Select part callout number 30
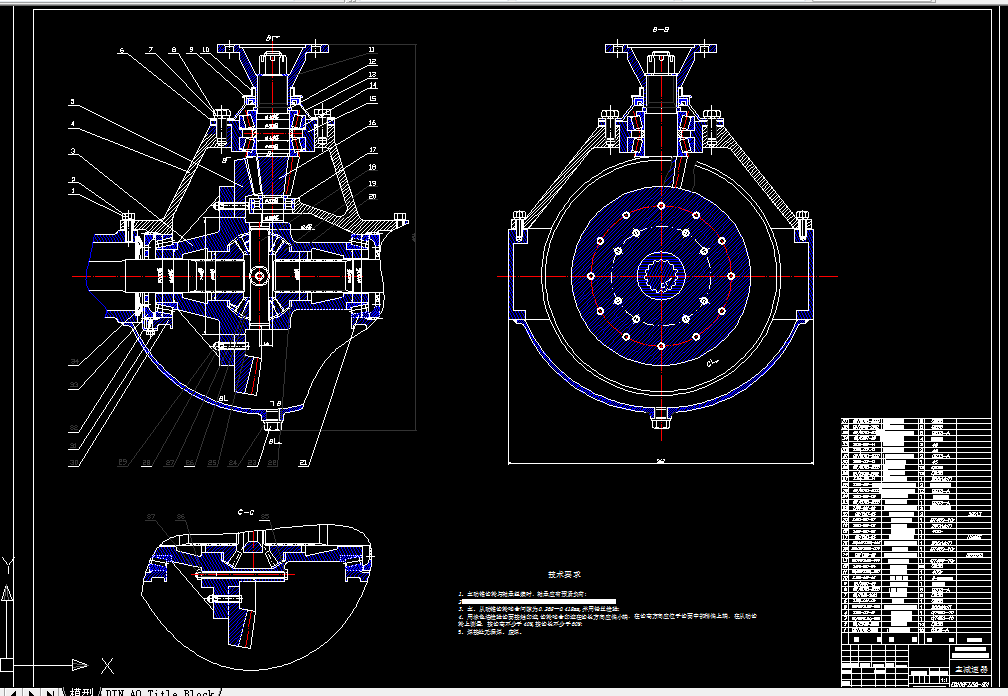The height and width of the screenshot is (696, 1008). (x=74, y=462)
